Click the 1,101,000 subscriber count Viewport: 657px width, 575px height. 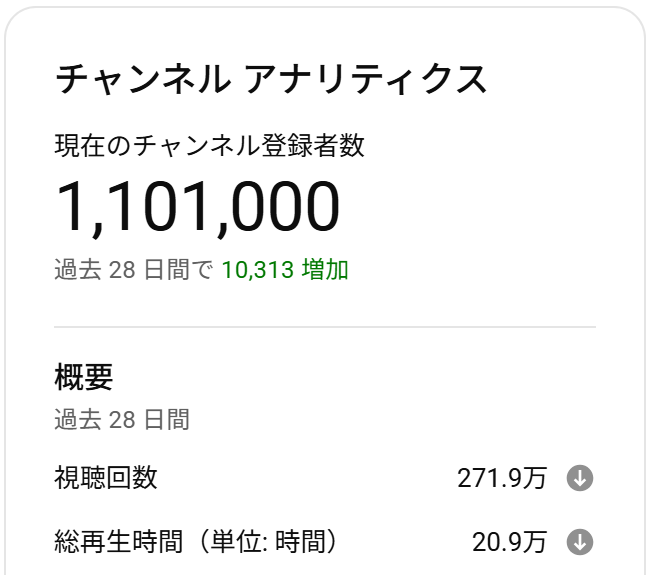pos(197,207)
